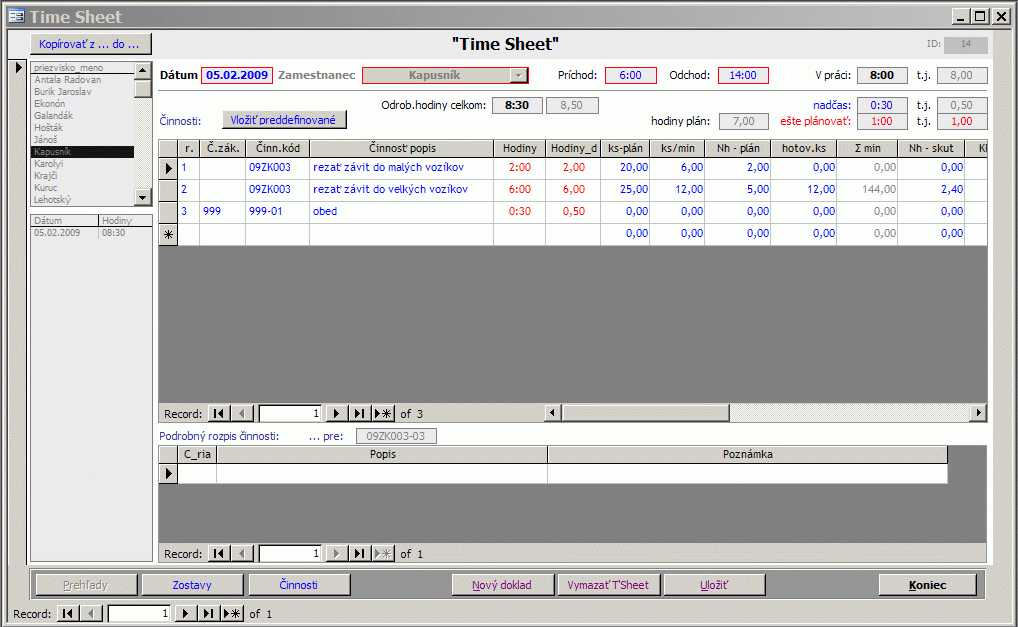
Task: Click right arrow of activities horizontal scrollbar
Action: [x=978, y=412]
